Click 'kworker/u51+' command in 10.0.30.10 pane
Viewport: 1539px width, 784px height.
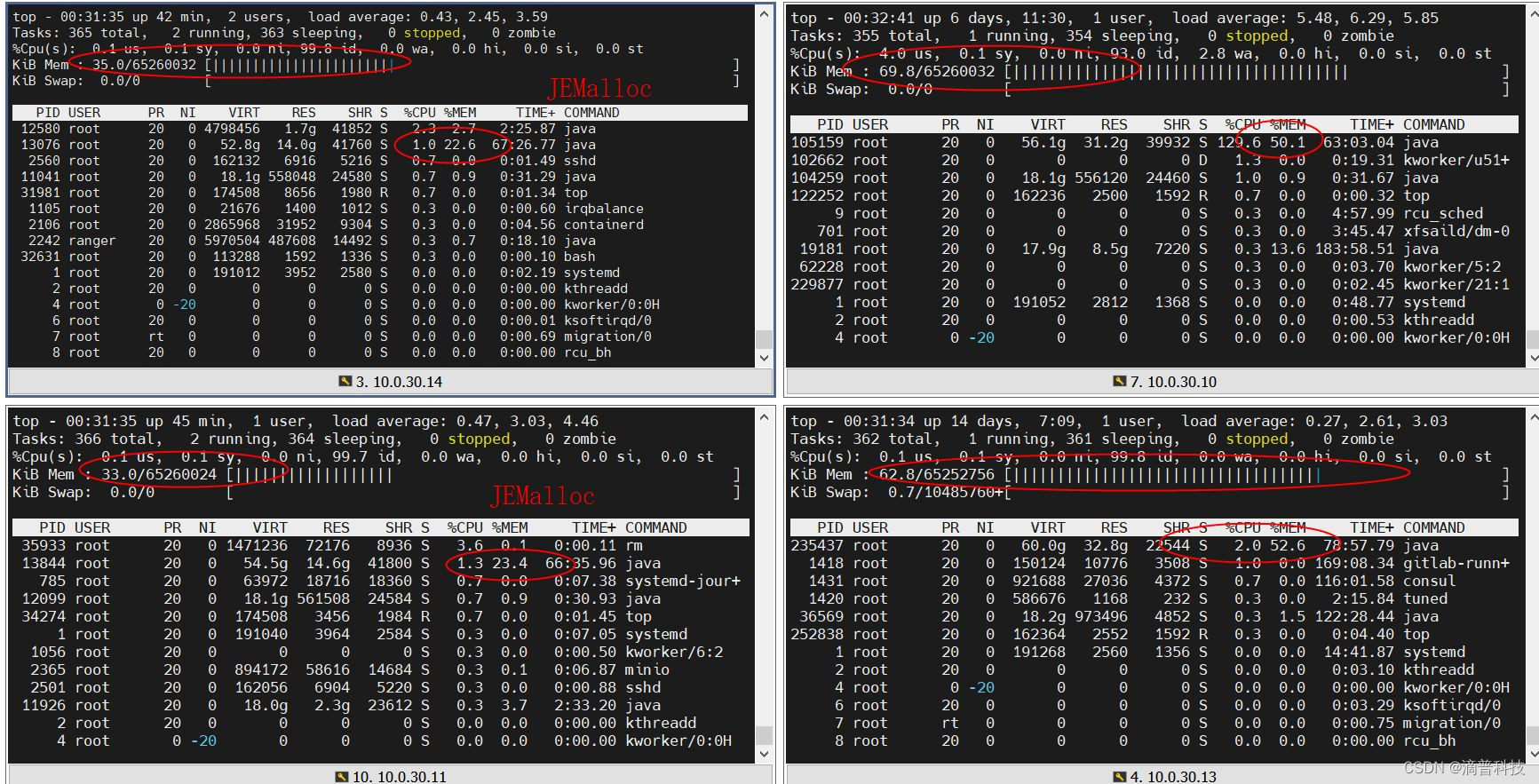[x=1456, y=160]
